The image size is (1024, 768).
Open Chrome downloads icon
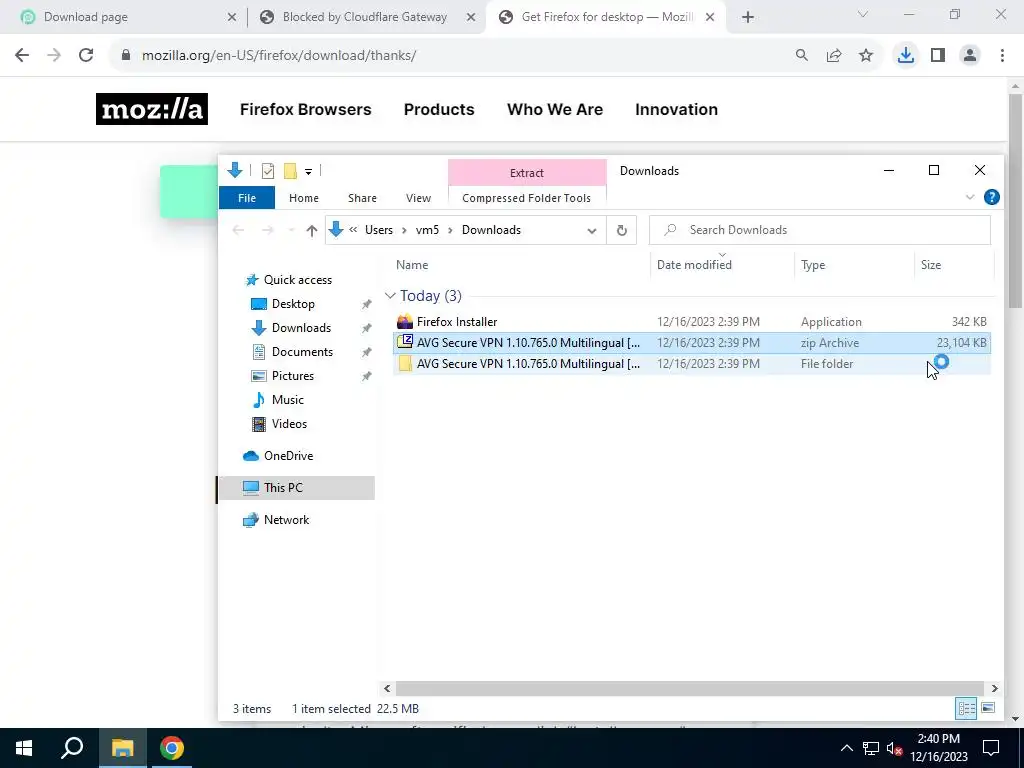[x=906, y=56]
